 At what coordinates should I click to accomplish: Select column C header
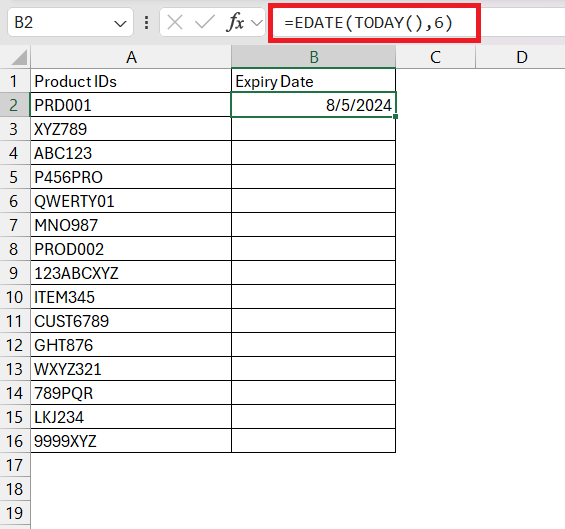[x=435, y=57]
